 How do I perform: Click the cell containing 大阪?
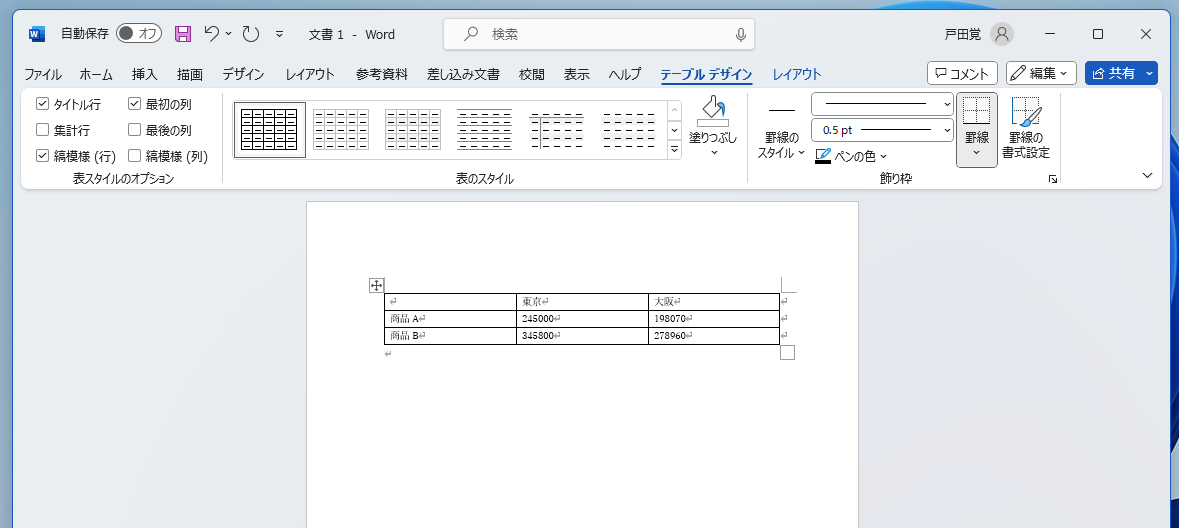pos(714,302)
